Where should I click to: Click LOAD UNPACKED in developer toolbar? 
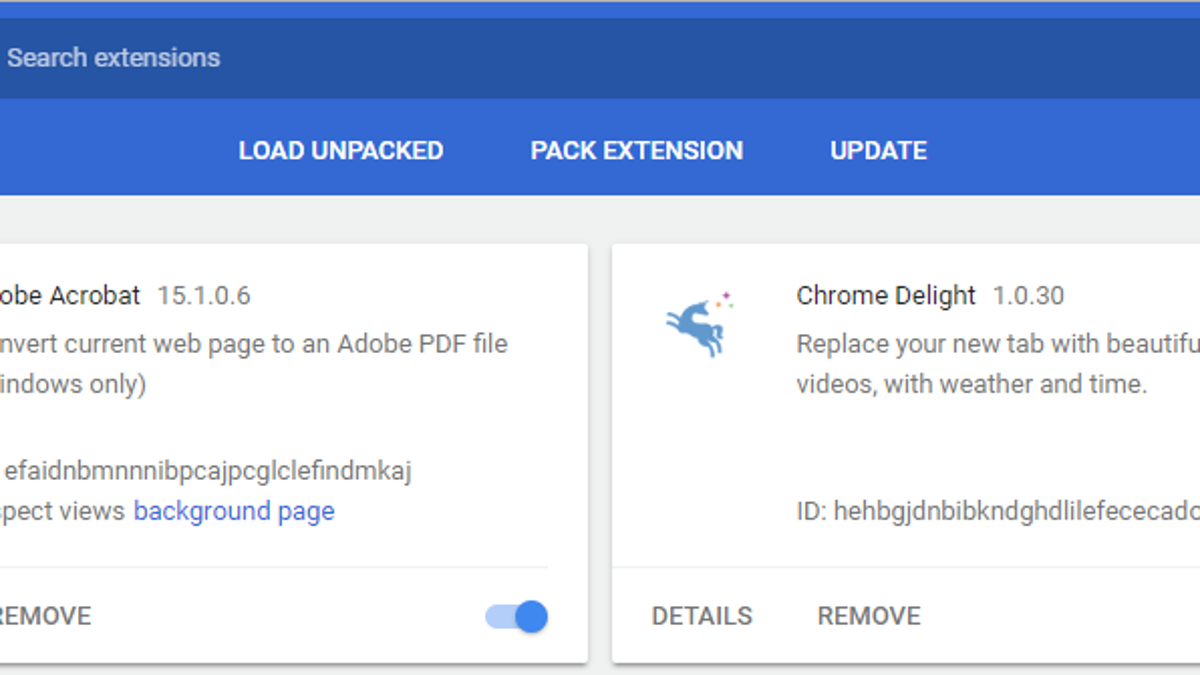(x=341, y=151)
